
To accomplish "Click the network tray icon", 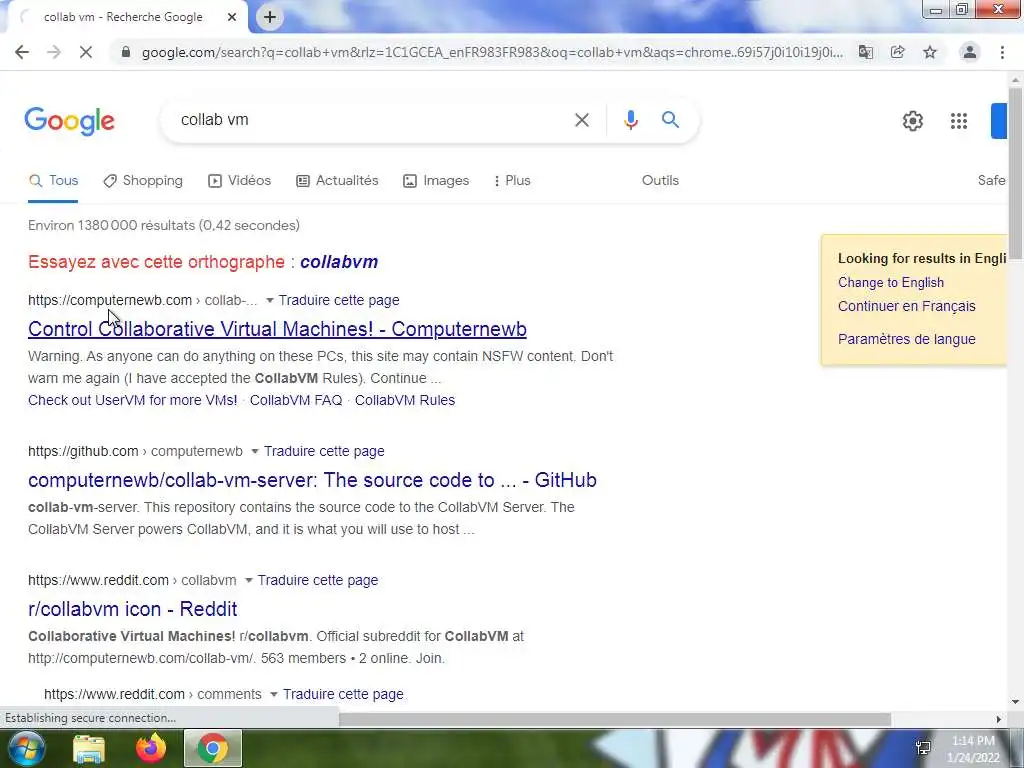I will (923, 748).
